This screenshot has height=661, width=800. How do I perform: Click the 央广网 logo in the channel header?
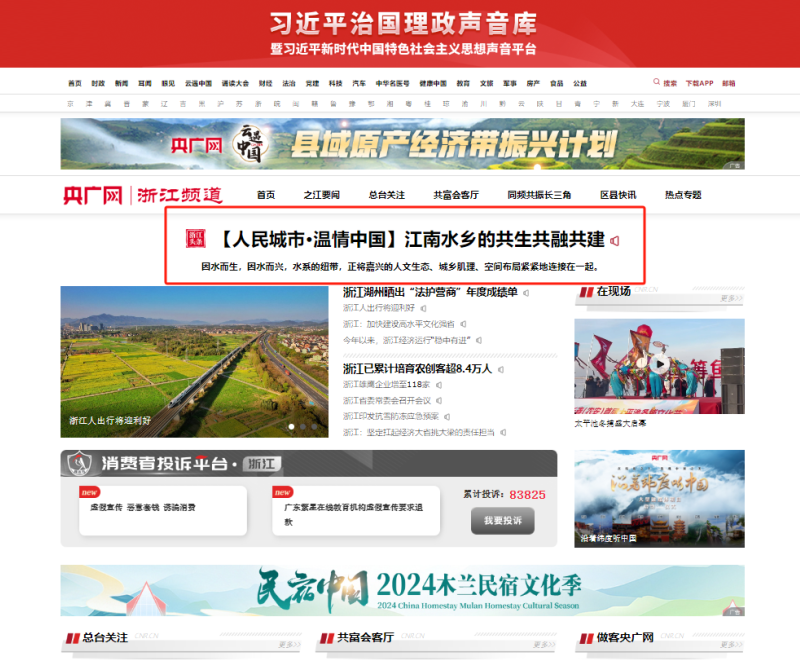[93, 190]
